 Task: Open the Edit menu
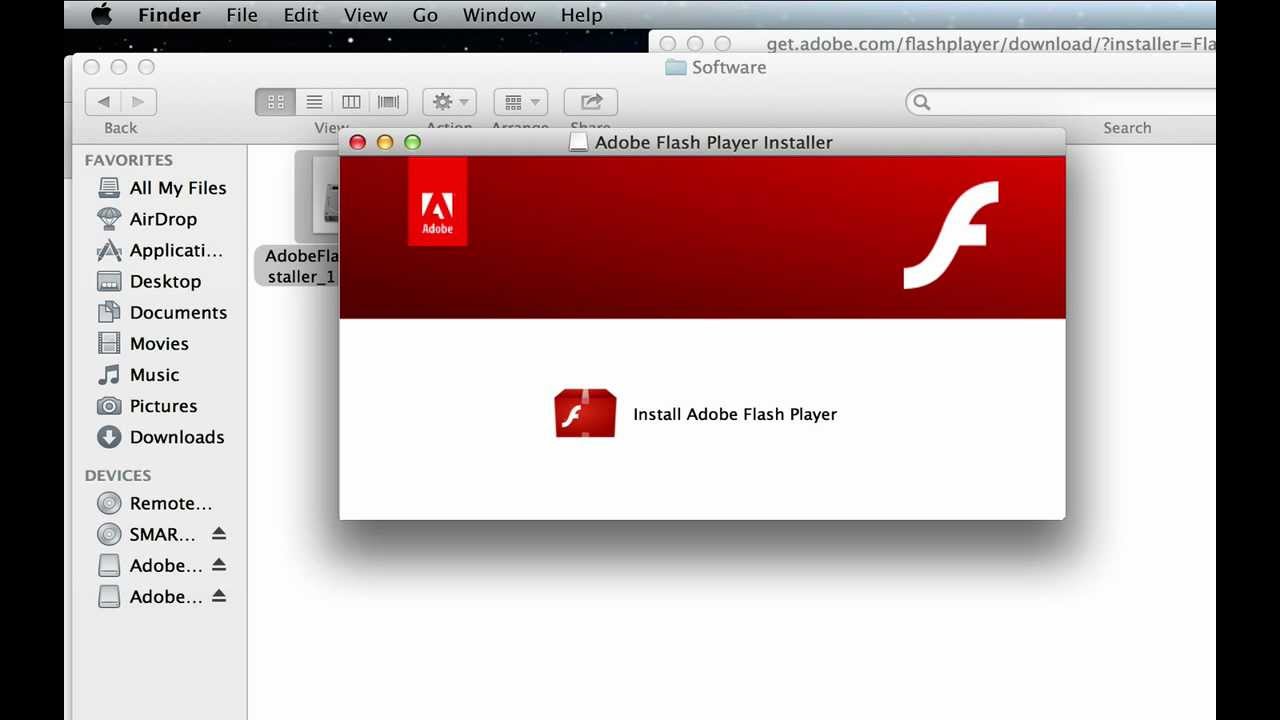pos(301,15)
